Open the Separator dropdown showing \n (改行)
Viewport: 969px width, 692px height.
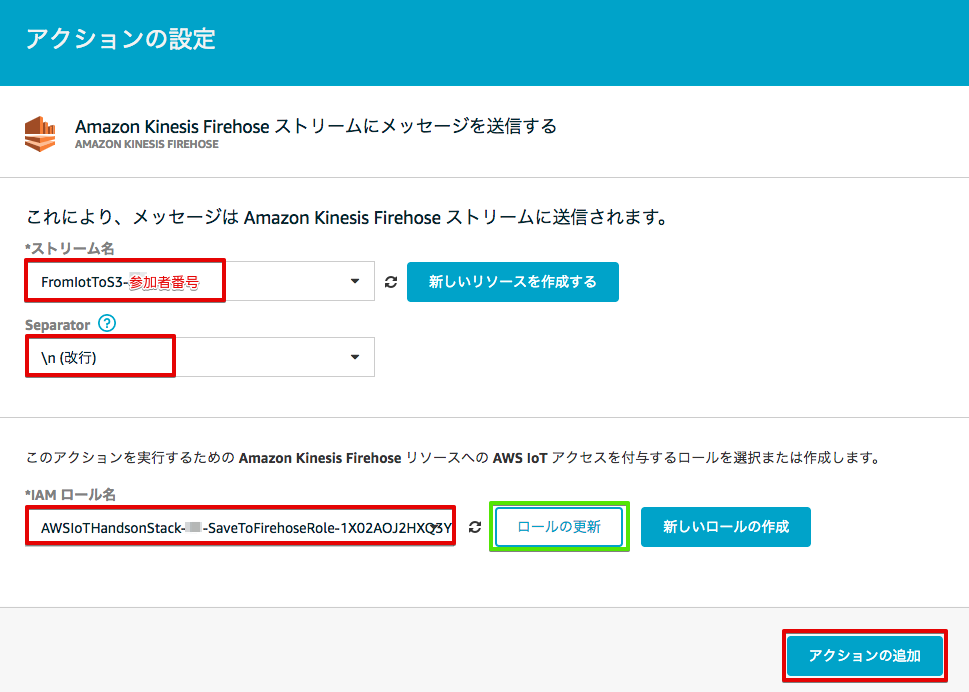tap(200, 357)
